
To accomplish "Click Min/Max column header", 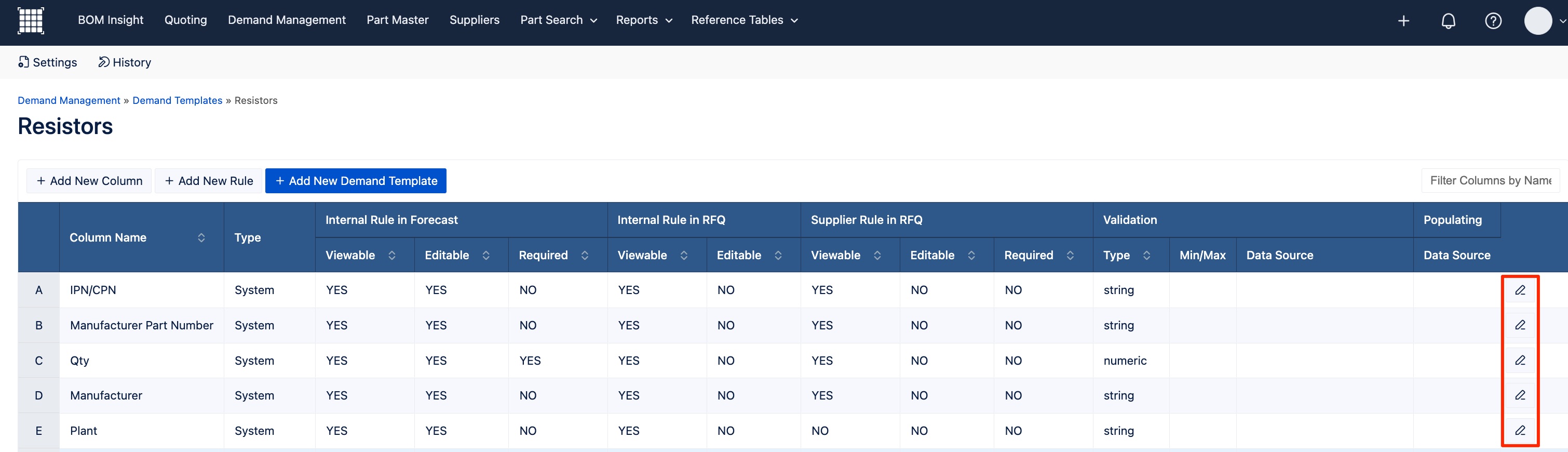I will tap(1202, 255).
